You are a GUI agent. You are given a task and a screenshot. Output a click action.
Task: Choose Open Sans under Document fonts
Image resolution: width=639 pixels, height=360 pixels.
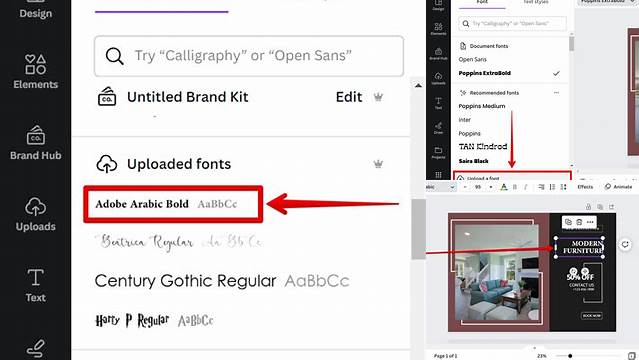[472, 60]
